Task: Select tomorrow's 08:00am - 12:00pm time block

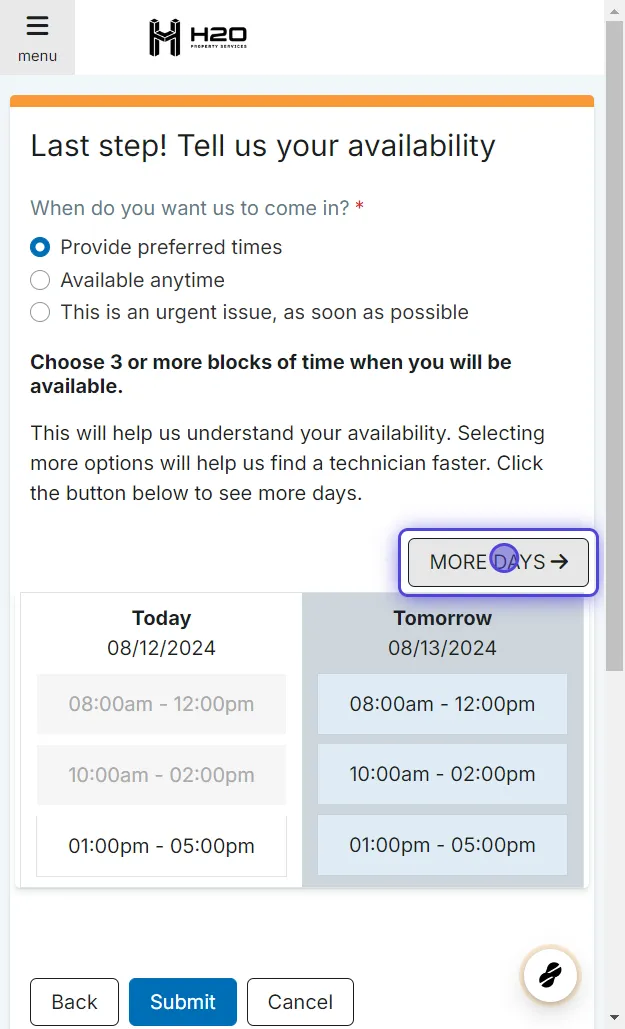Action: [x=442, y=704]
